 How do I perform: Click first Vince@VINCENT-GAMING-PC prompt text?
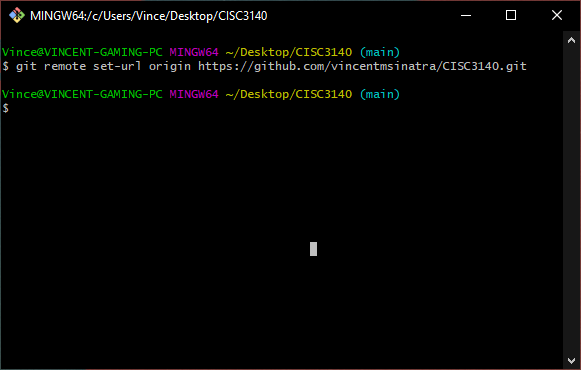tap(82, 52)
